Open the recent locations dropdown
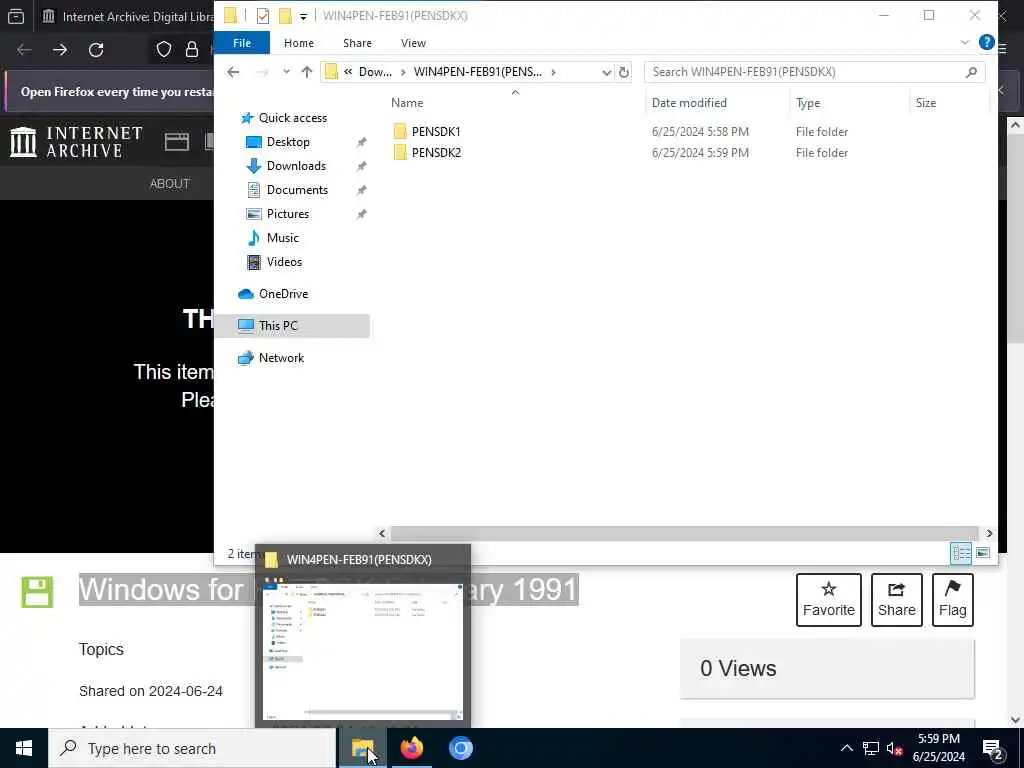Image resolution: width=1024 pixels, height=768 pixels. (x=286, y=72)
